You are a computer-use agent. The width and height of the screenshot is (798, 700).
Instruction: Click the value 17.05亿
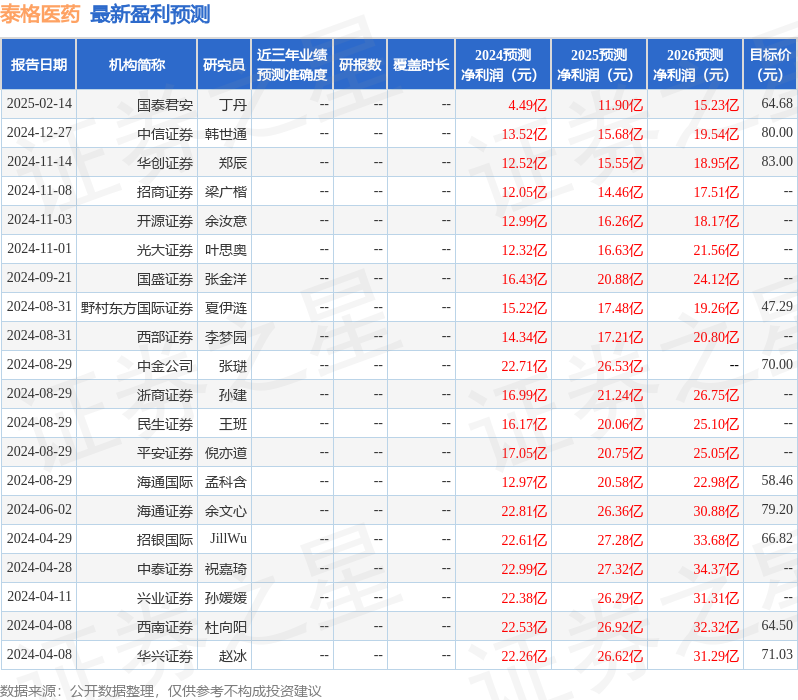[524, 454]
